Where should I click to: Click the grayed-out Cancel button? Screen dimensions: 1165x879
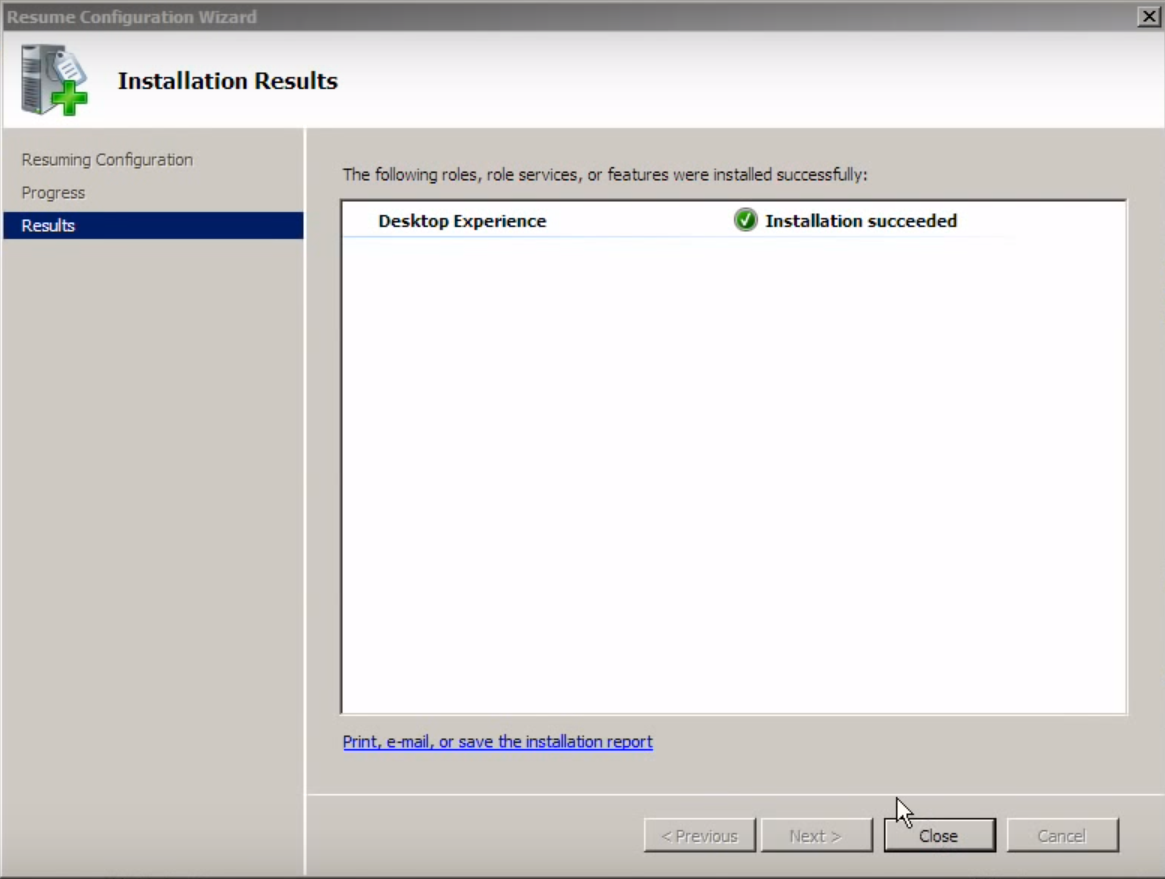(1061, 836)
